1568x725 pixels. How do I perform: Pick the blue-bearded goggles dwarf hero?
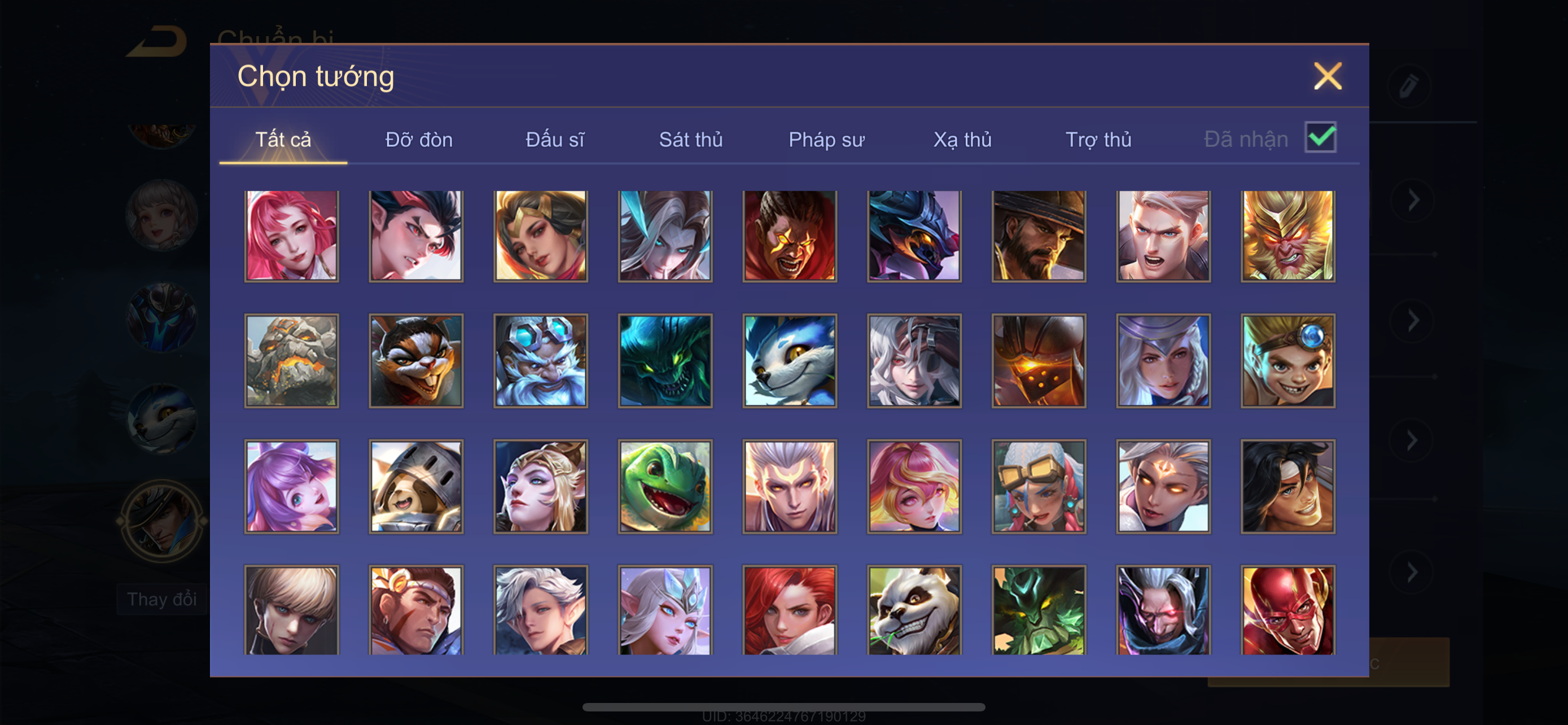pyautogui.click(x=541, y=360)
